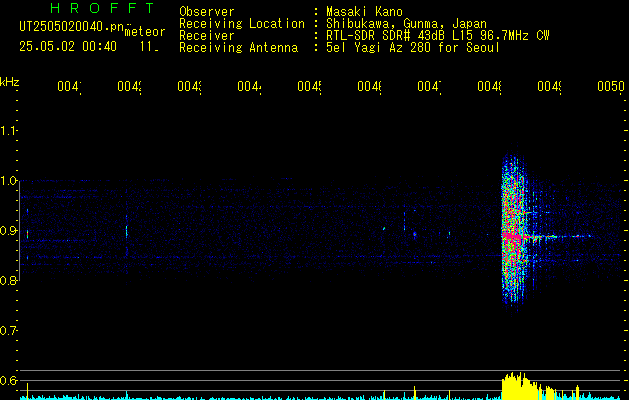This screenshot has height=400, width=629.
Task: Click the small echo spike near 0042
Action: pyautogui.click(x=126, y=232)
